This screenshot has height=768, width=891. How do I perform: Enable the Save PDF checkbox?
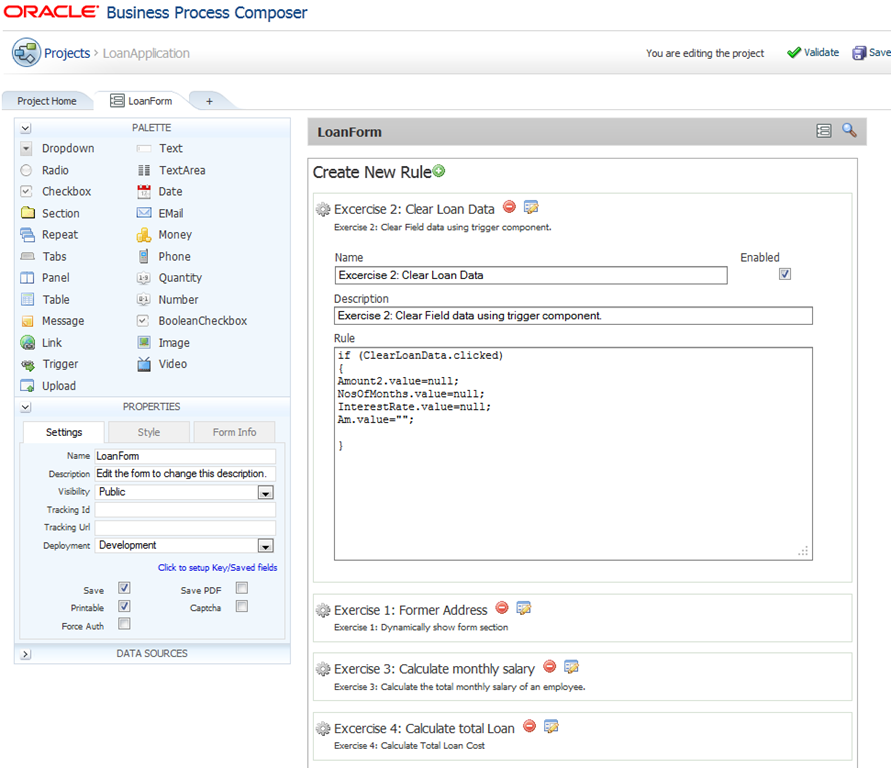click(x=242, y=589)
